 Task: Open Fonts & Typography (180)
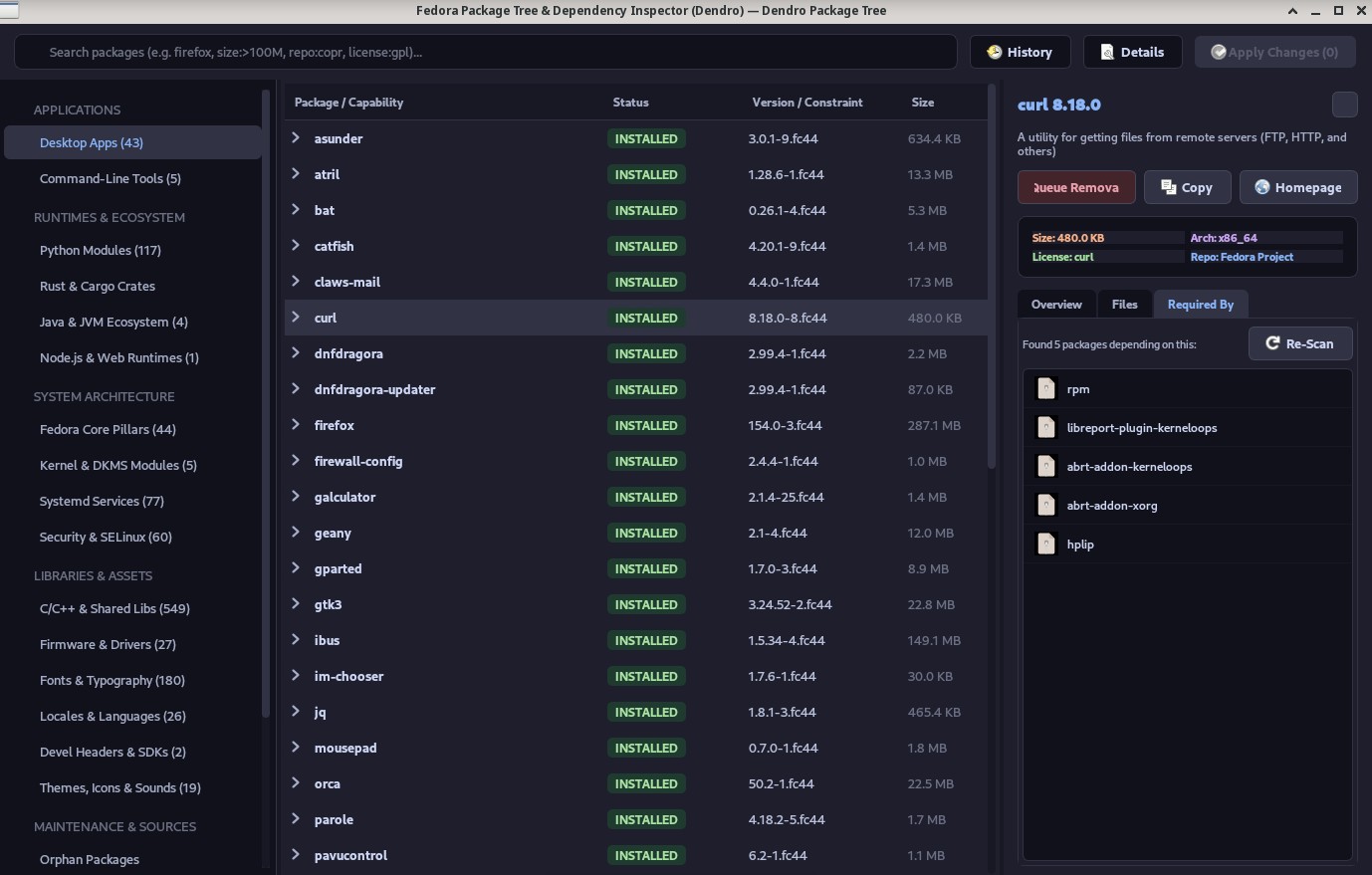click(x=132, y=680)
